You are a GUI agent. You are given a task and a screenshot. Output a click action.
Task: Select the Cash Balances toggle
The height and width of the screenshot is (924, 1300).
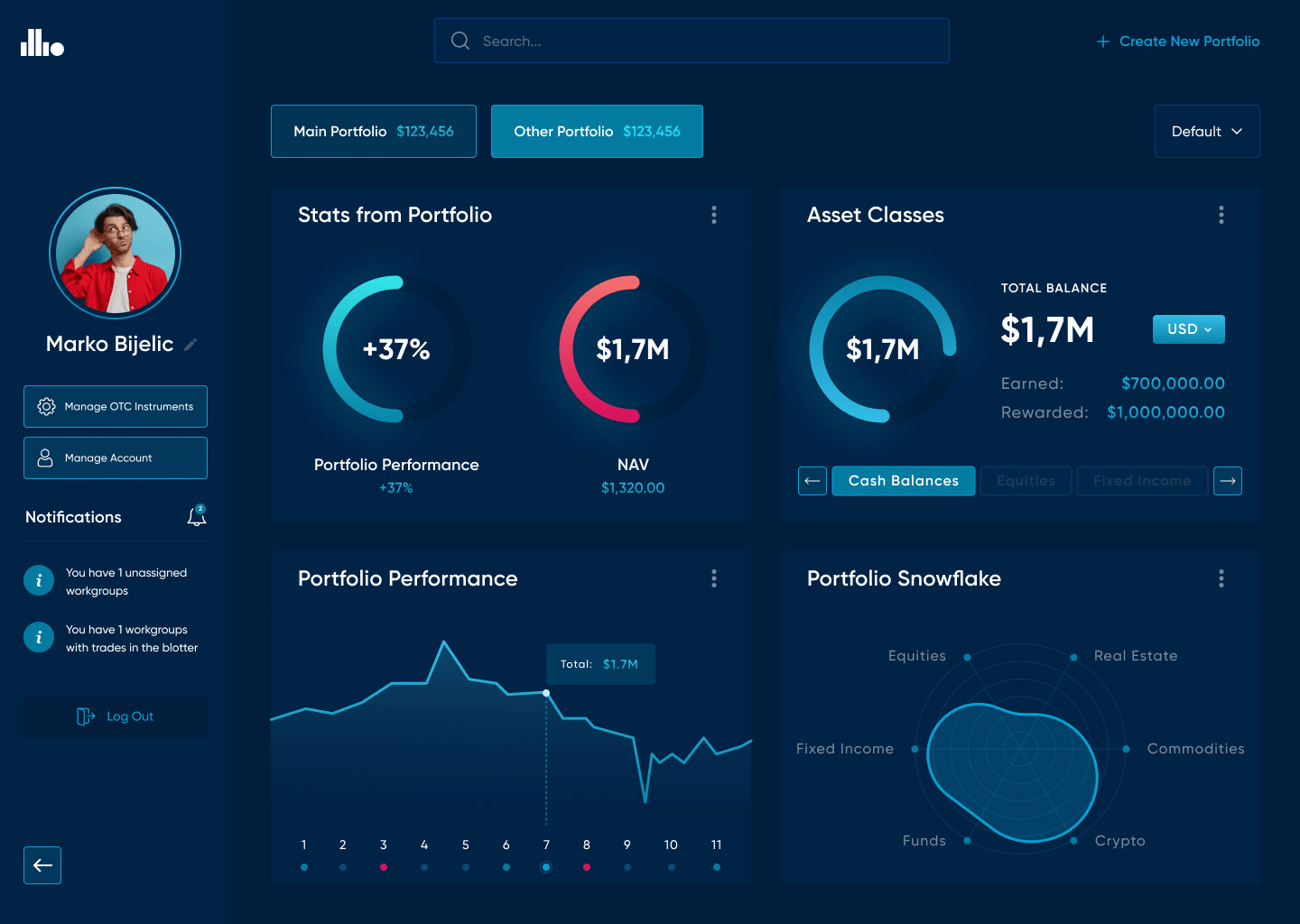[903, 481]
